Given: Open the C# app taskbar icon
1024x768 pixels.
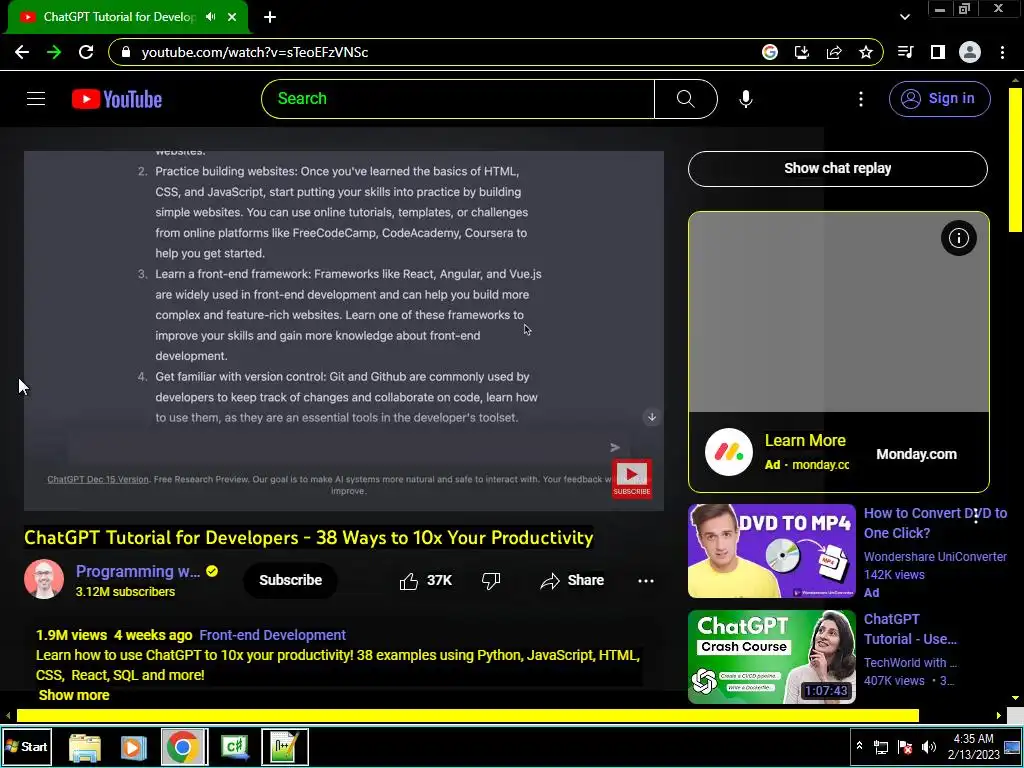Looking at the screenshot, I should [x=234, y=746].
